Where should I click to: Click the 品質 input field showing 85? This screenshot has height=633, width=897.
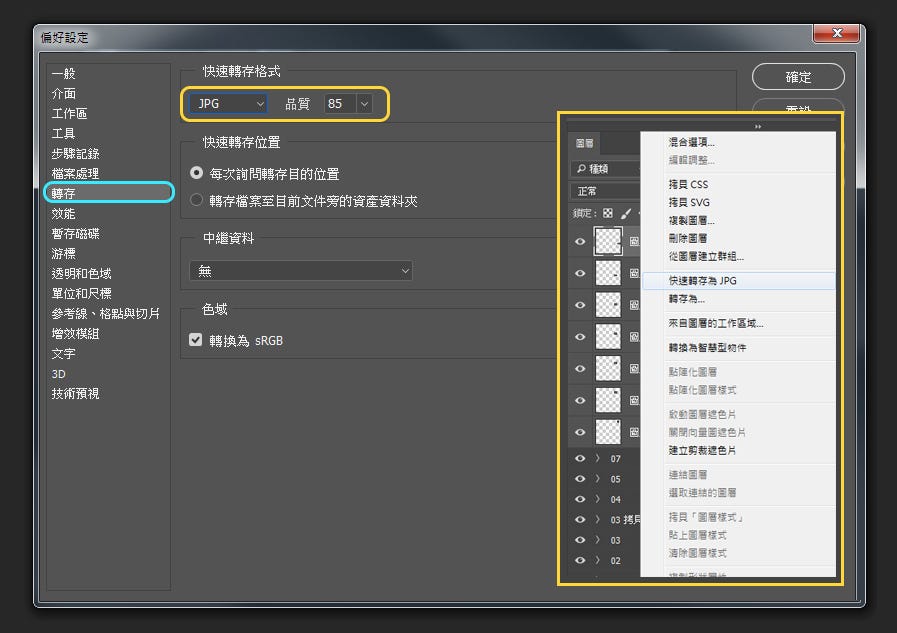(x=340, y=103)
